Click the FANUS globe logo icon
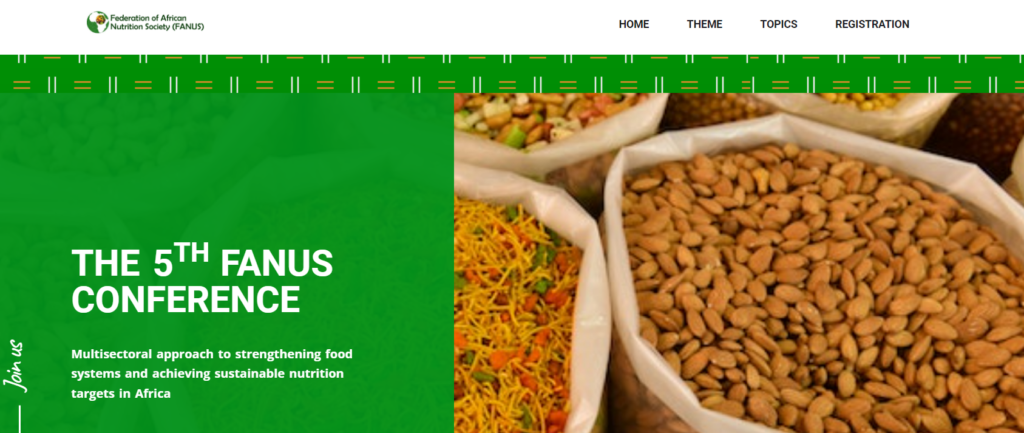The width and height of the screenshot is (1024, 433). [x=98, y=22]
